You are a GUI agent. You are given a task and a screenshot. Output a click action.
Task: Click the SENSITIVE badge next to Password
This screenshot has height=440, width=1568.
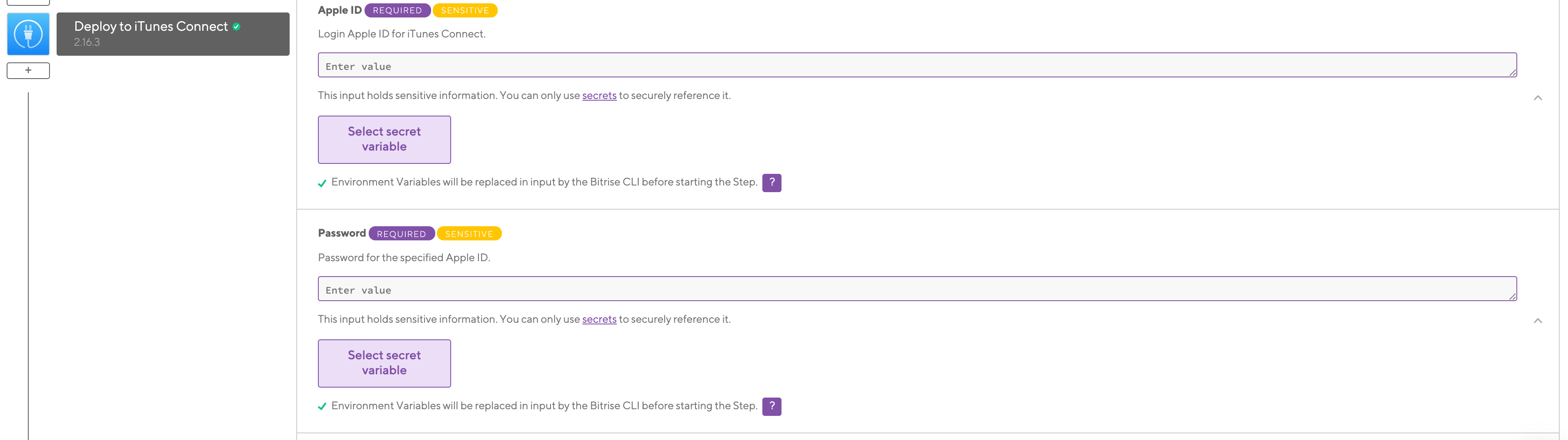pos(469,234)
